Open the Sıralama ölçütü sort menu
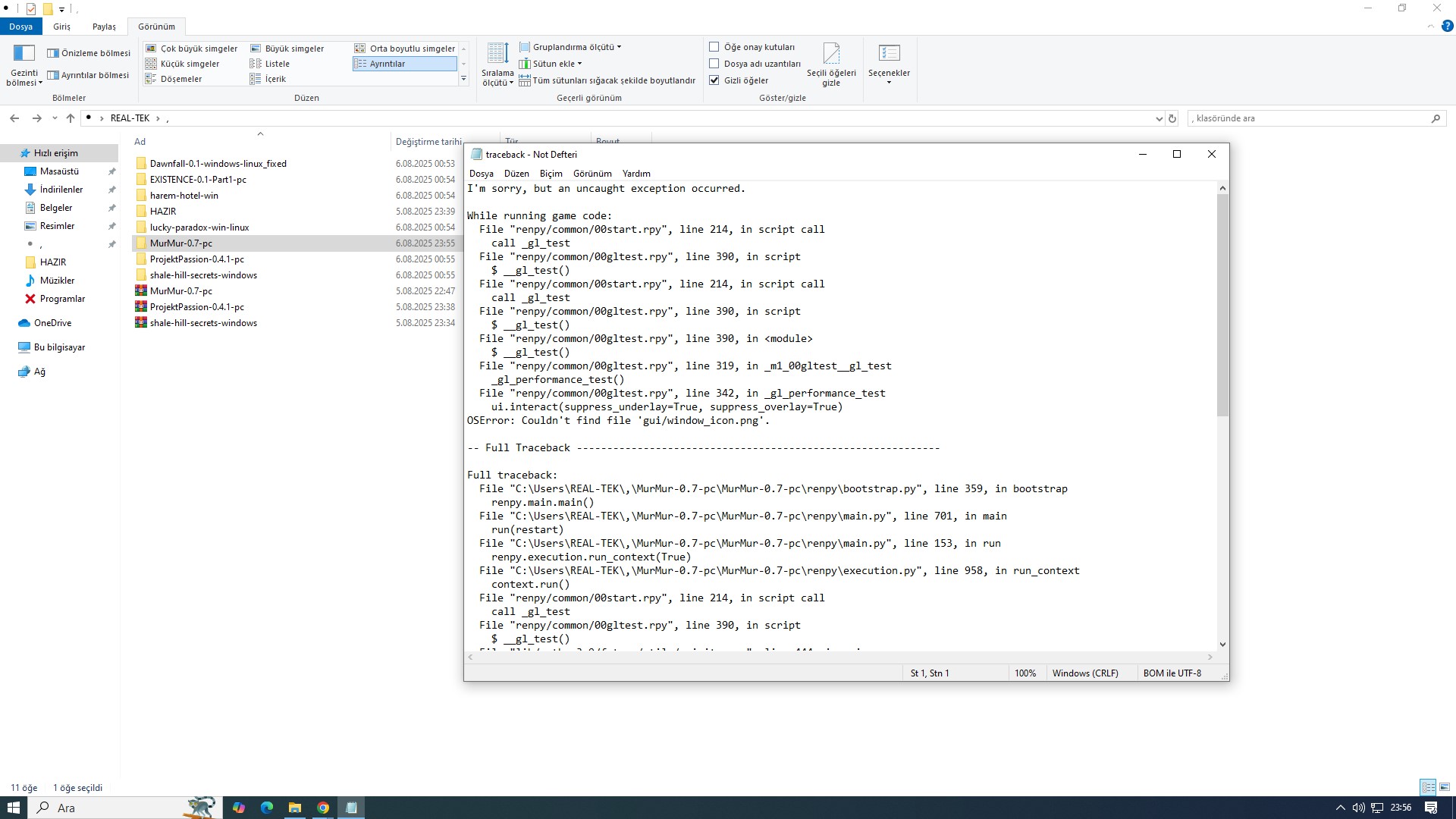The width and height of the screenshot is (1456, 819). (497, 65)
